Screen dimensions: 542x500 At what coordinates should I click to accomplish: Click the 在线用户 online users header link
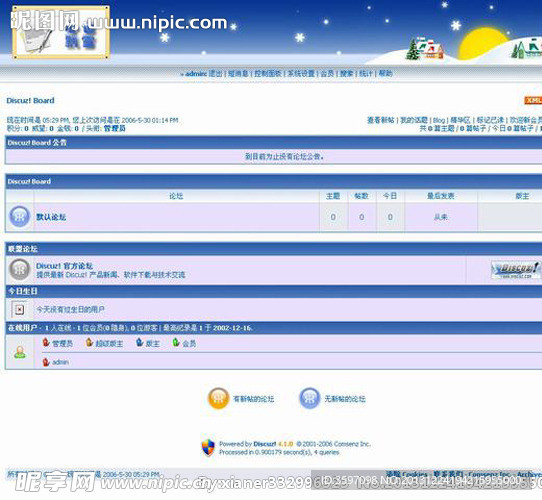(x=22, y=328)
